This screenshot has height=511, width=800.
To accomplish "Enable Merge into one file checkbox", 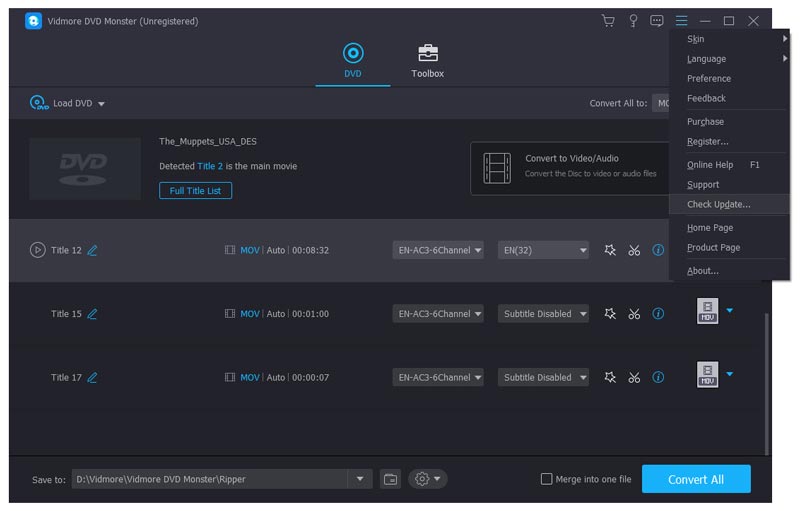I will tap(546, 479).
